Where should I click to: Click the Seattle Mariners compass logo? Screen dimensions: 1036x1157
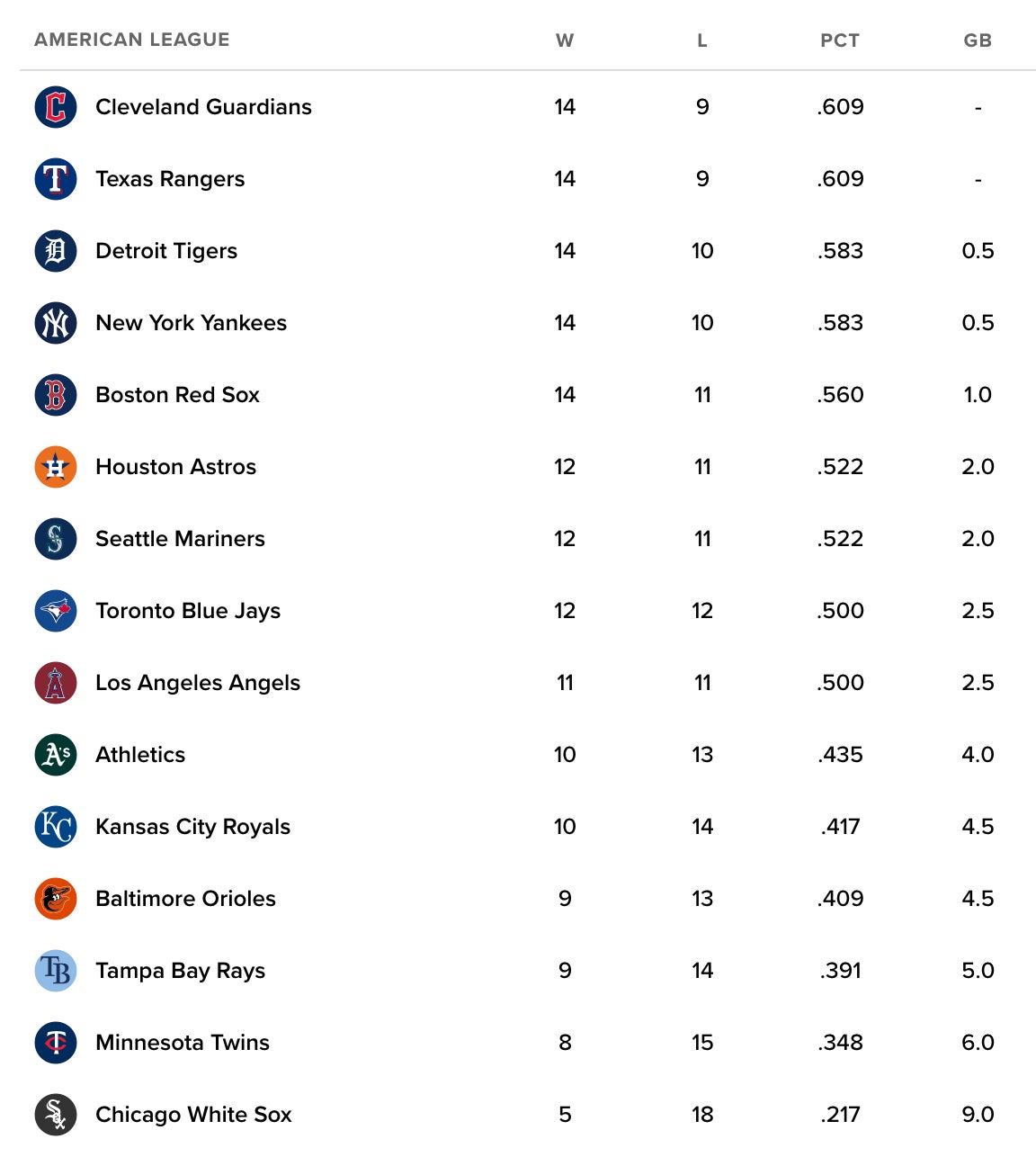point(56,539)
